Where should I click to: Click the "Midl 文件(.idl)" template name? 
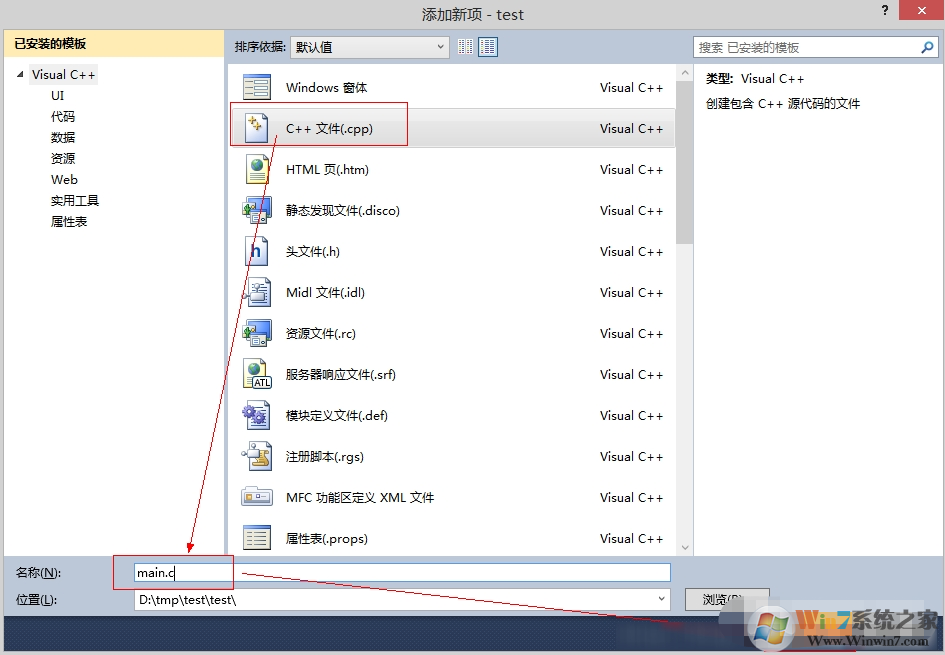coord(325,292)
